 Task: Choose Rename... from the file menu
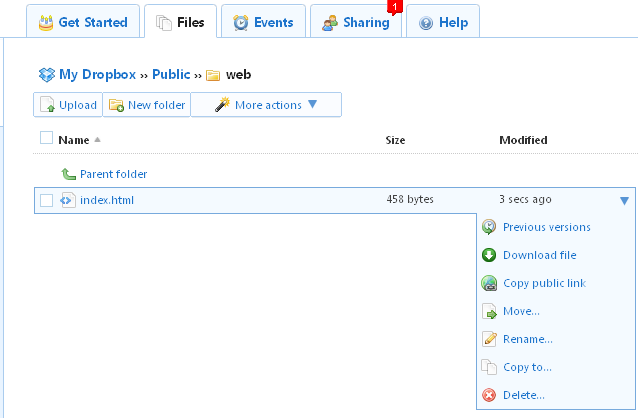coord(528,339)
